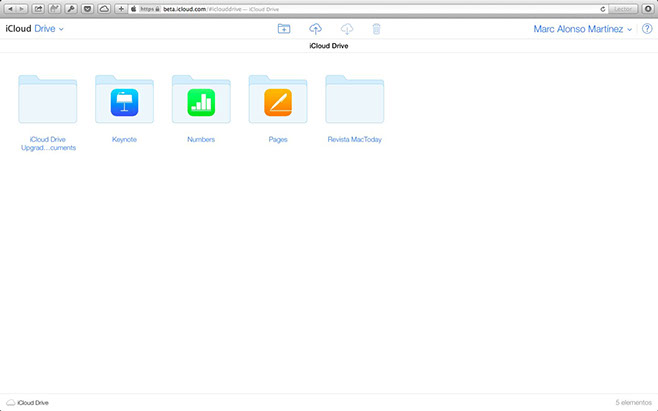Click the Safari forward navigation button
Viewport: 658px width, 411px height.
[x=21, y=8]
